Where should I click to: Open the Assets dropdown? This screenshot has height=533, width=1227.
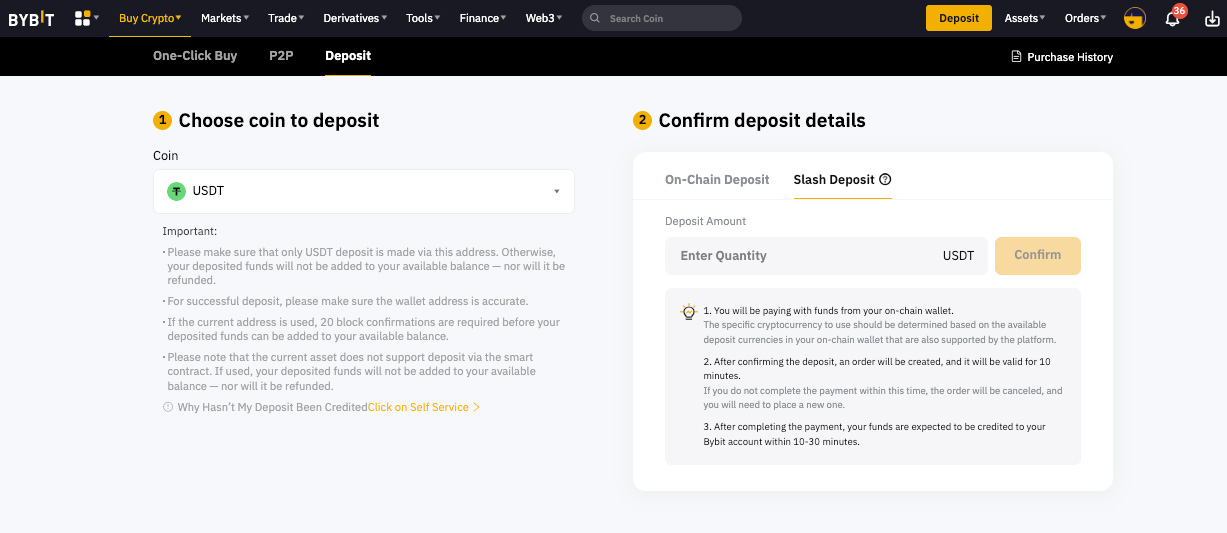click(1025, 18)
